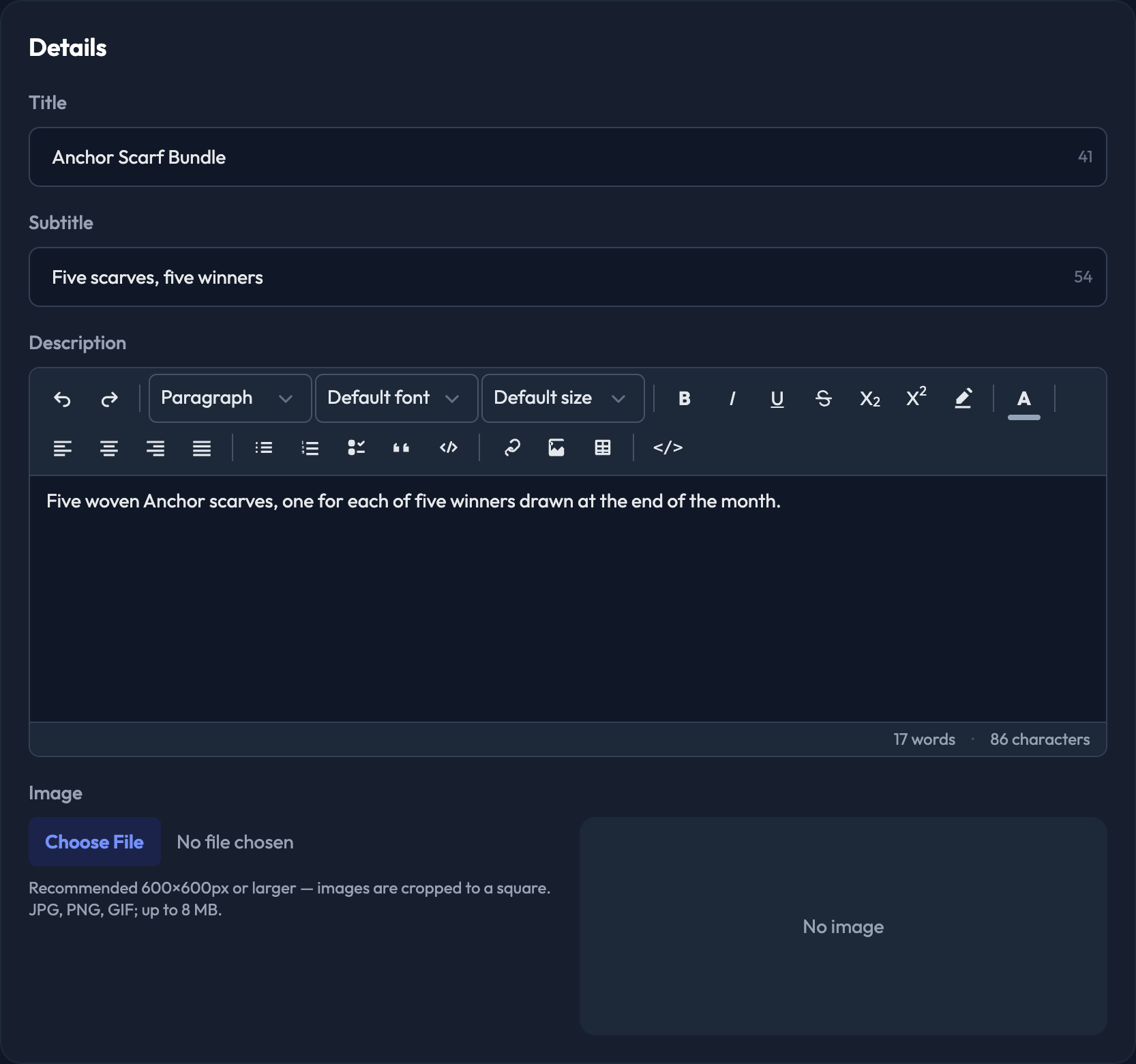
Task: Toggle underline formatting
Action: (x=777, y=398)
